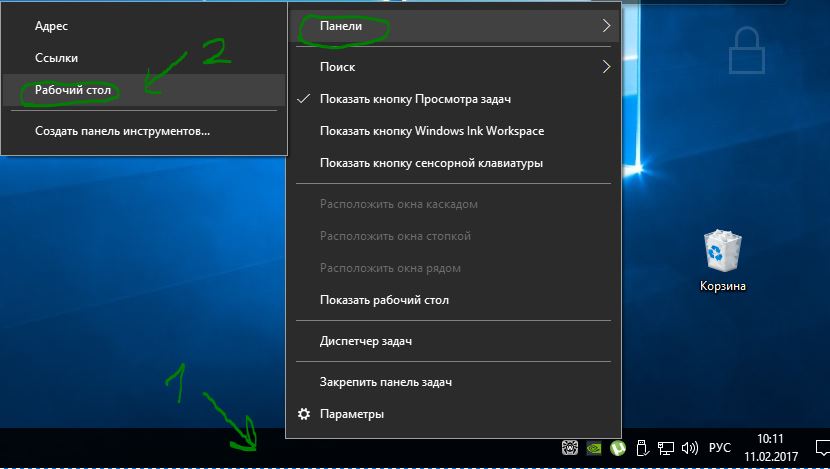
Task: Click the NVIDIA tray icon
Action: pos(594,448)
